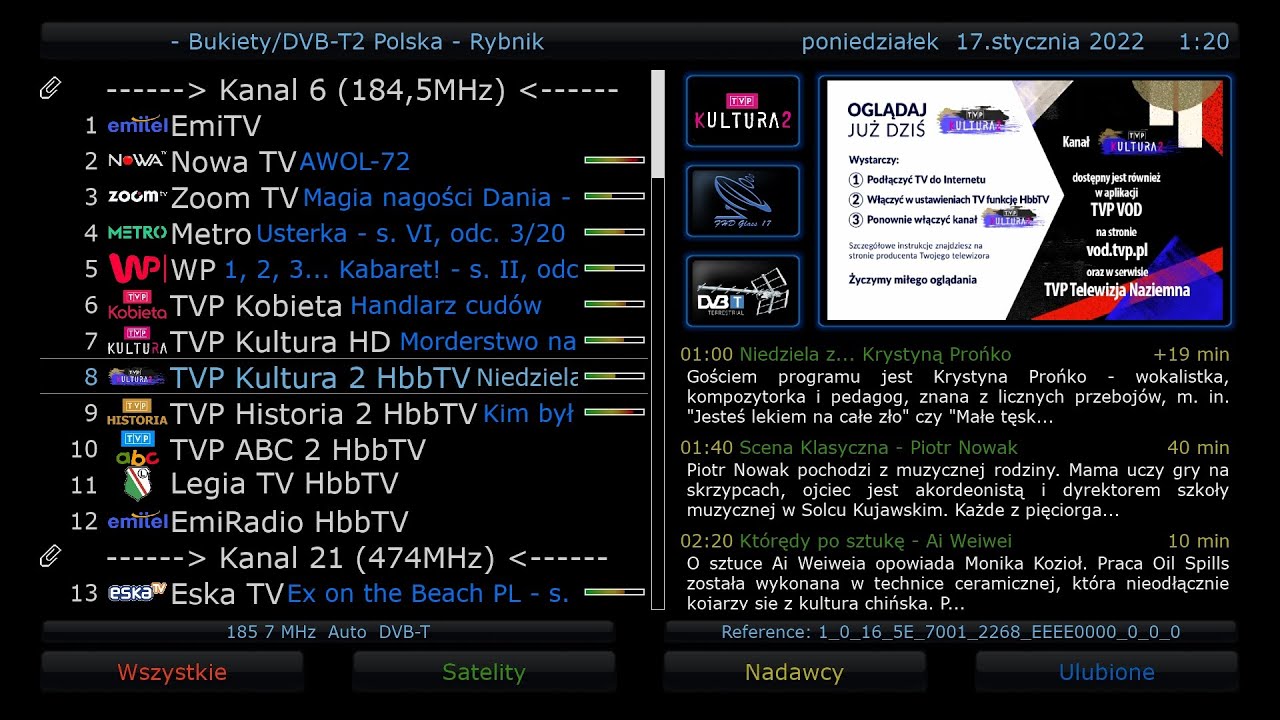Click the paperclip marker beside Kanal 6
Viewport: 1280px width, 720px height.
point(50,89)
